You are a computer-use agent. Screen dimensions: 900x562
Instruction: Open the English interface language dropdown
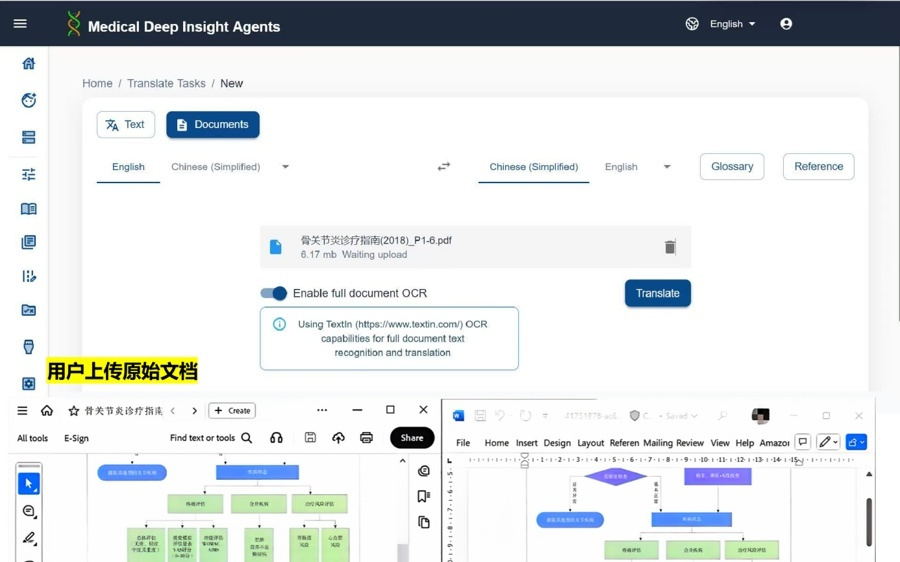[733, 24]
